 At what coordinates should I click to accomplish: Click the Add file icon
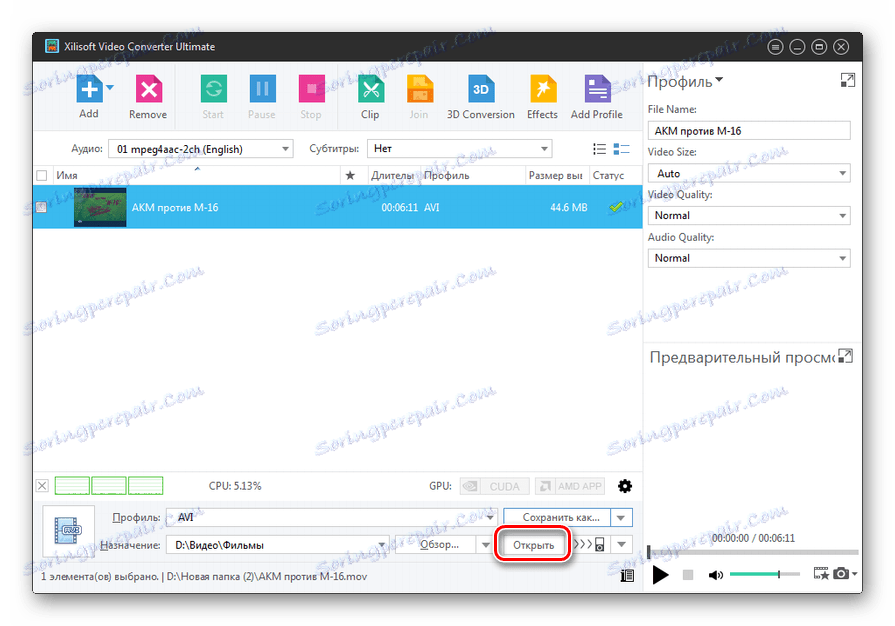pyautogui.click(x=89, y=89)
